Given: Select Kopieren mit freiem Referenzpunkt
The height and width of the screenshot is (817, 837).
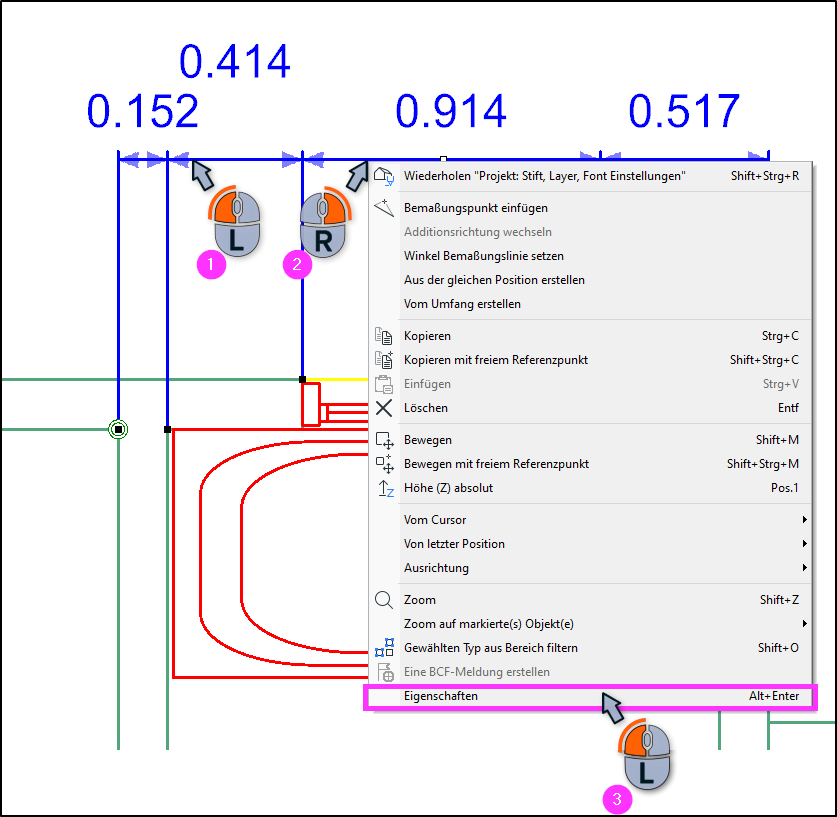Looking at the screenshot, I should pyautogui.click(x=590, y=360).
